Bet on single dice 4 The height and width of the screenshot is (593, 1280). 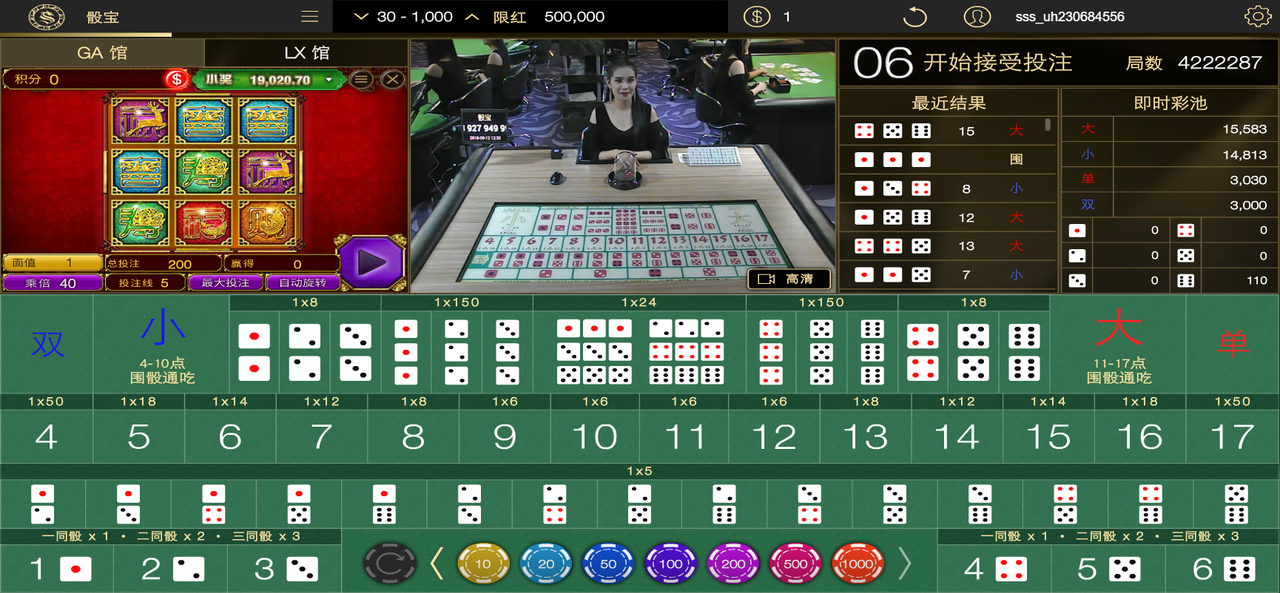(994, 569)
